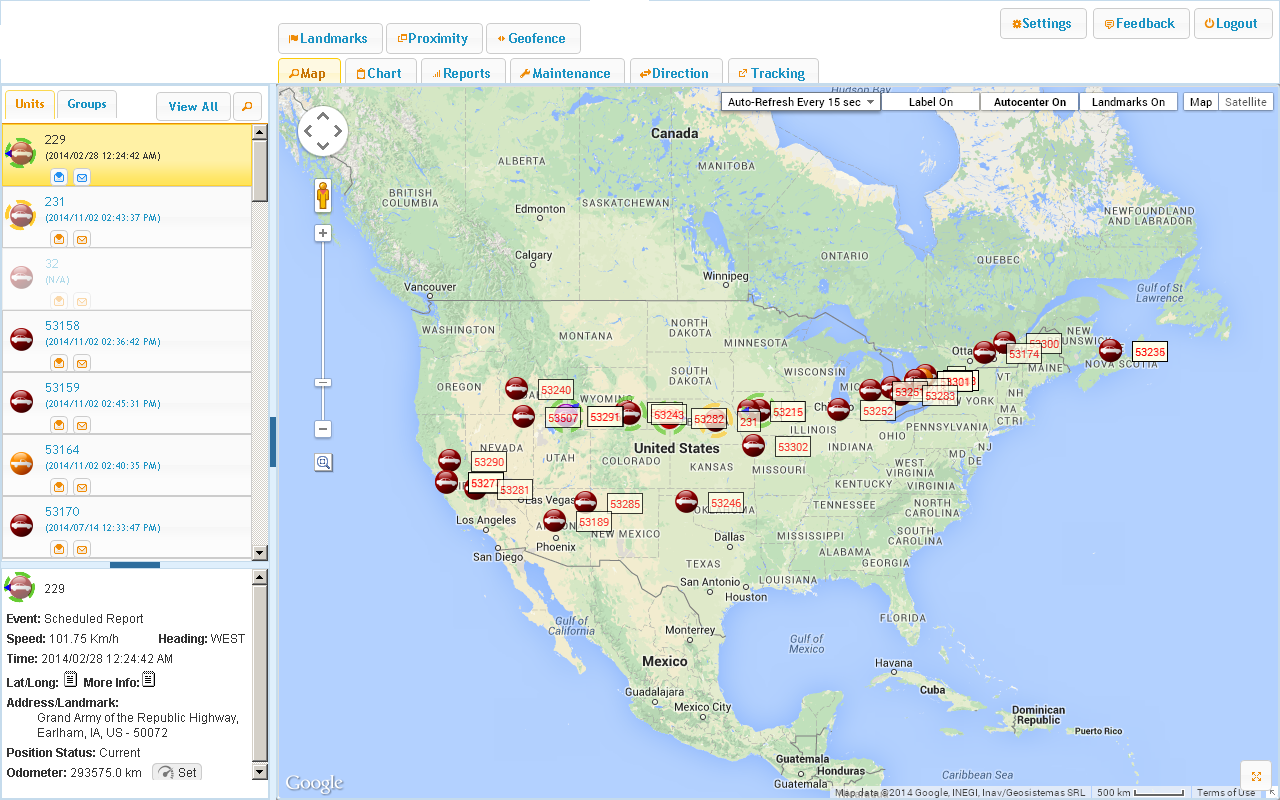Click the map zoom in plus button

[x=323, y=233]
